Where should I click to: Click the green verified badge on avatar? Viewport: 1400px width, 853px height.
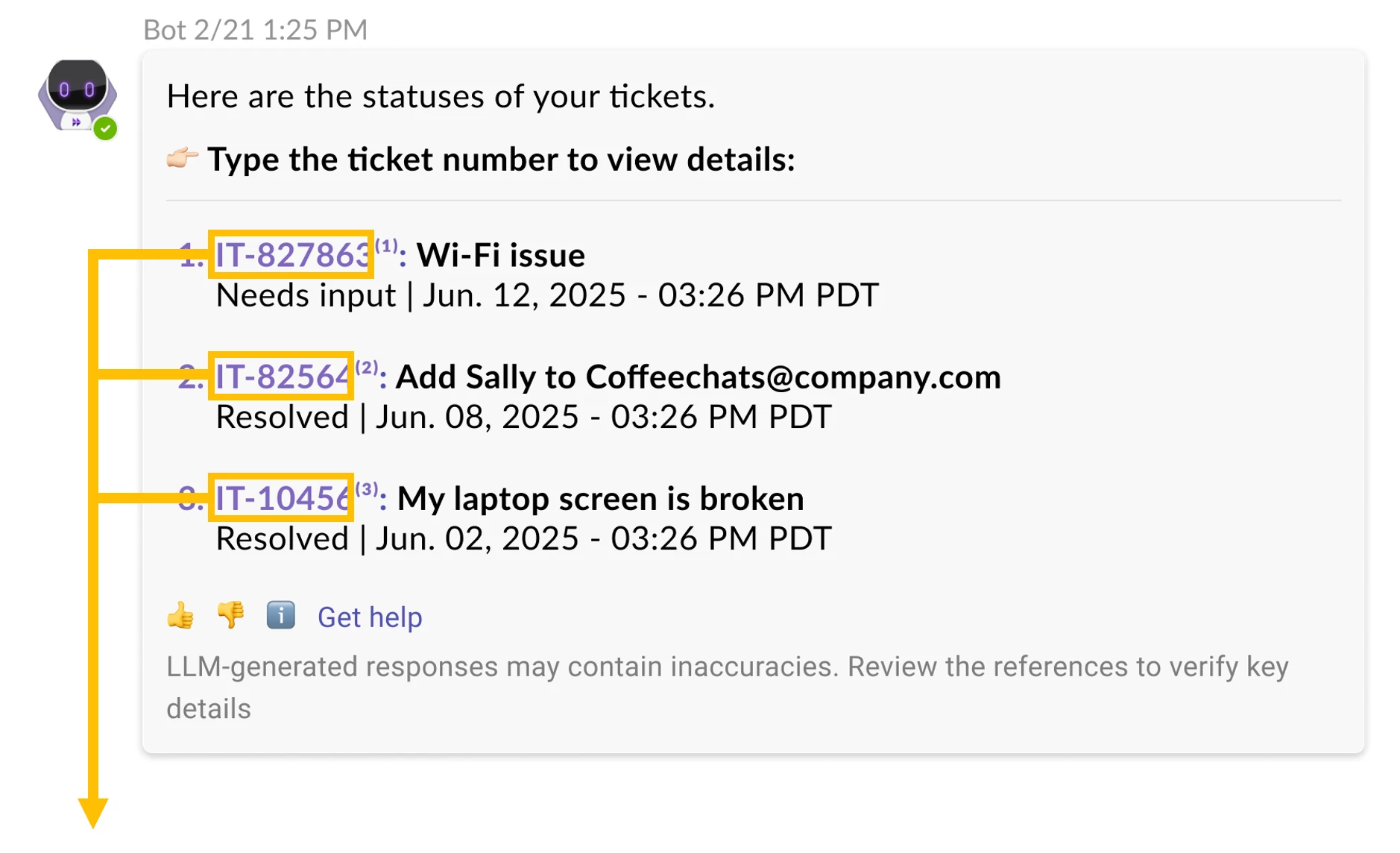[106, 129]
